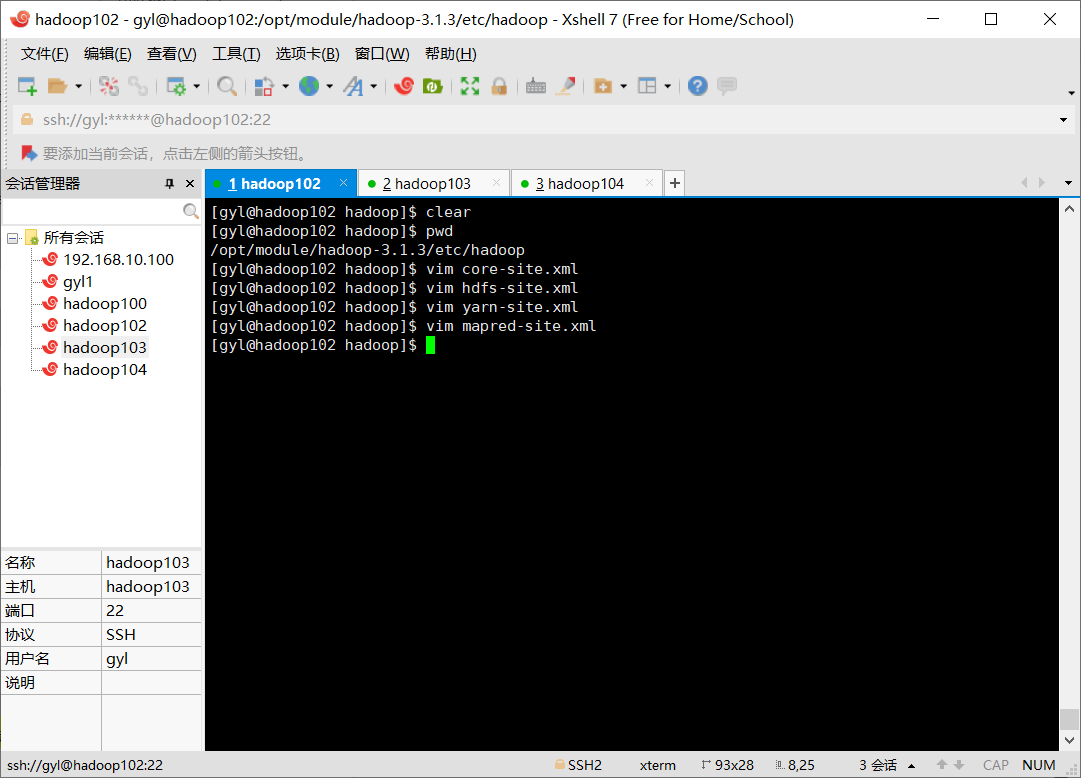Expand the color scheme dropdown arrow

tap(285, 86)
